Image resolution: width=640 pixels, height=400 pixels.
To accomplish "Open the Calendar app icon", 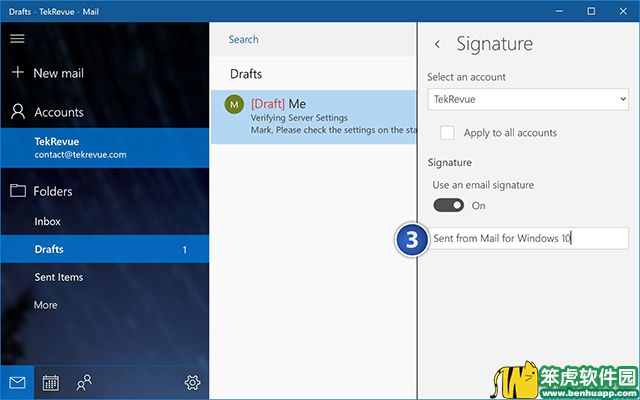I will click(51, 382).
